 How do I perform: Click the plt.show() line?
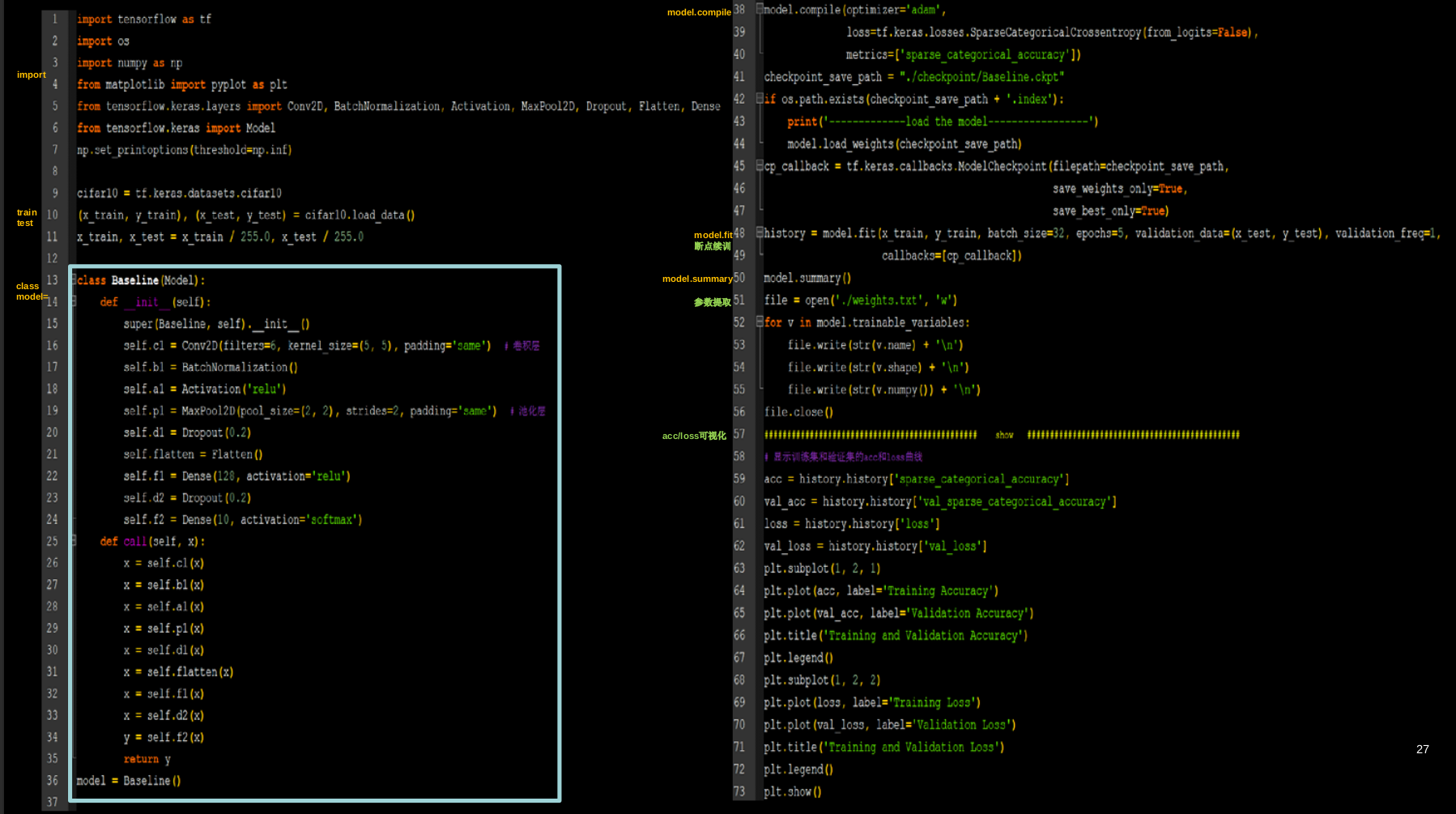[793, 792]
